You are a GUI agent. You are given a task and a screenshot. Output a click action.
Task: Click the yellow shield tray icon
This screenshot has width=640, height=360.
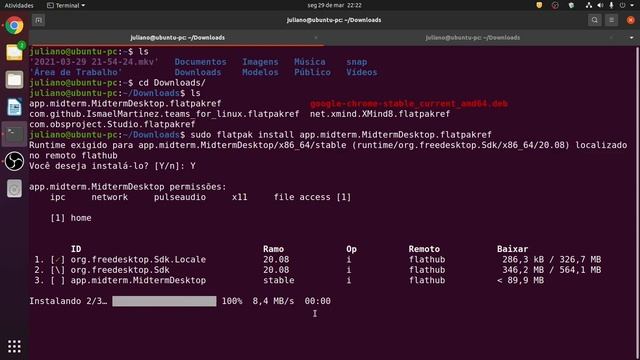539,5
